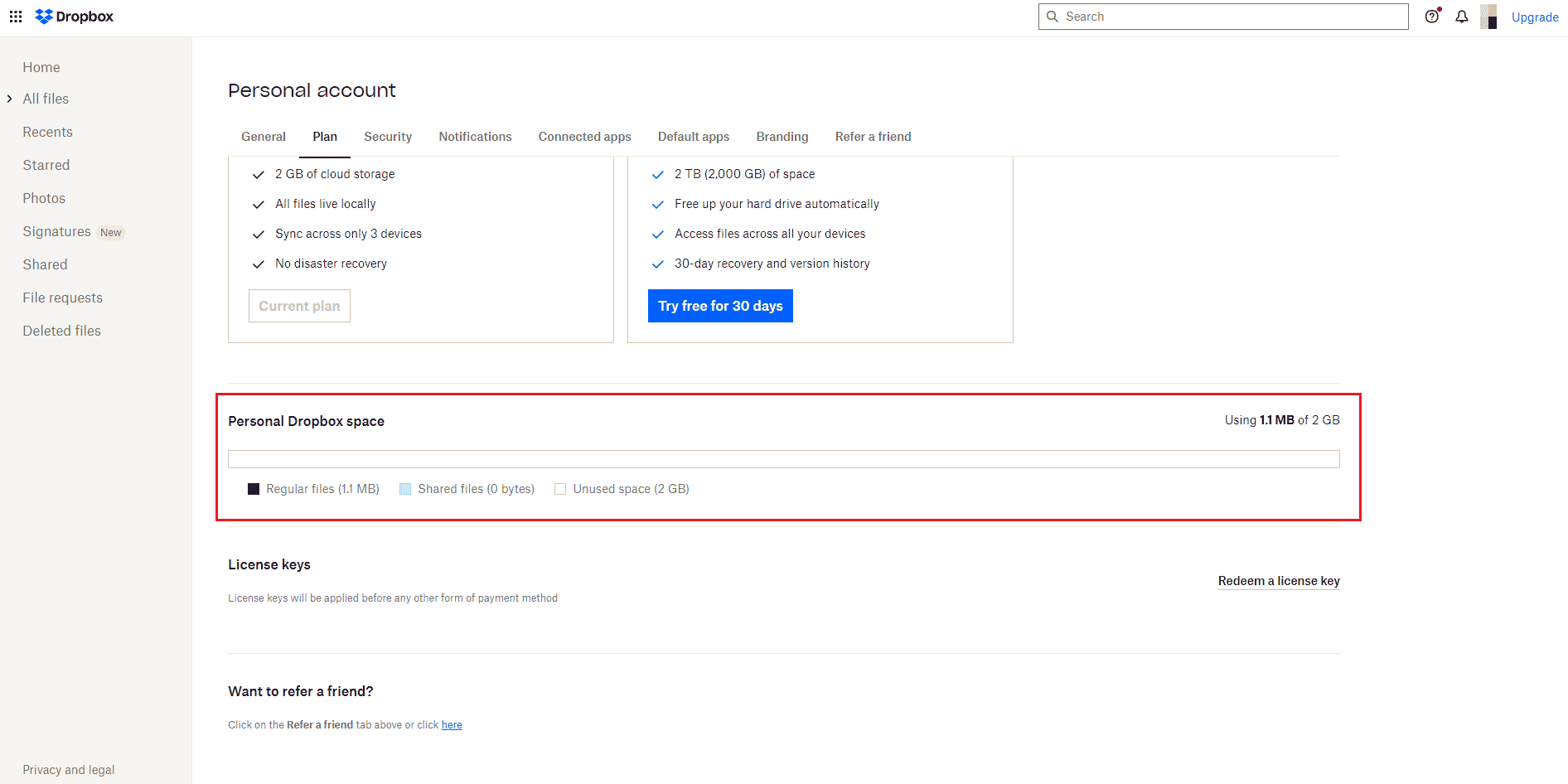
Task: Click the Regular files dark swatch
Action: [x=254, y=489]
